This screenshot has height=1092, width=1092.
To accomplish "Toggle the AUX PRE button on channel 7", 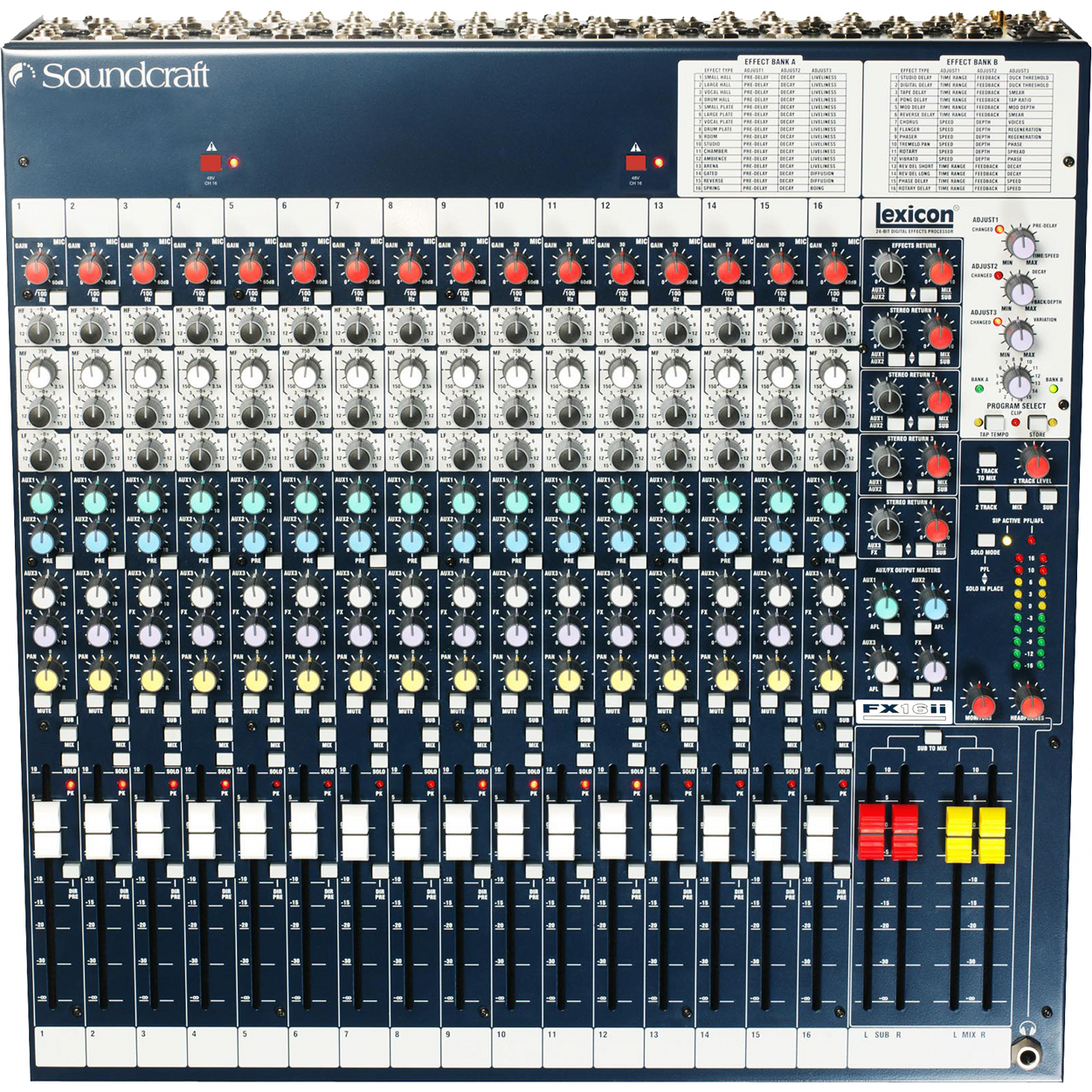I will point(378,560).
